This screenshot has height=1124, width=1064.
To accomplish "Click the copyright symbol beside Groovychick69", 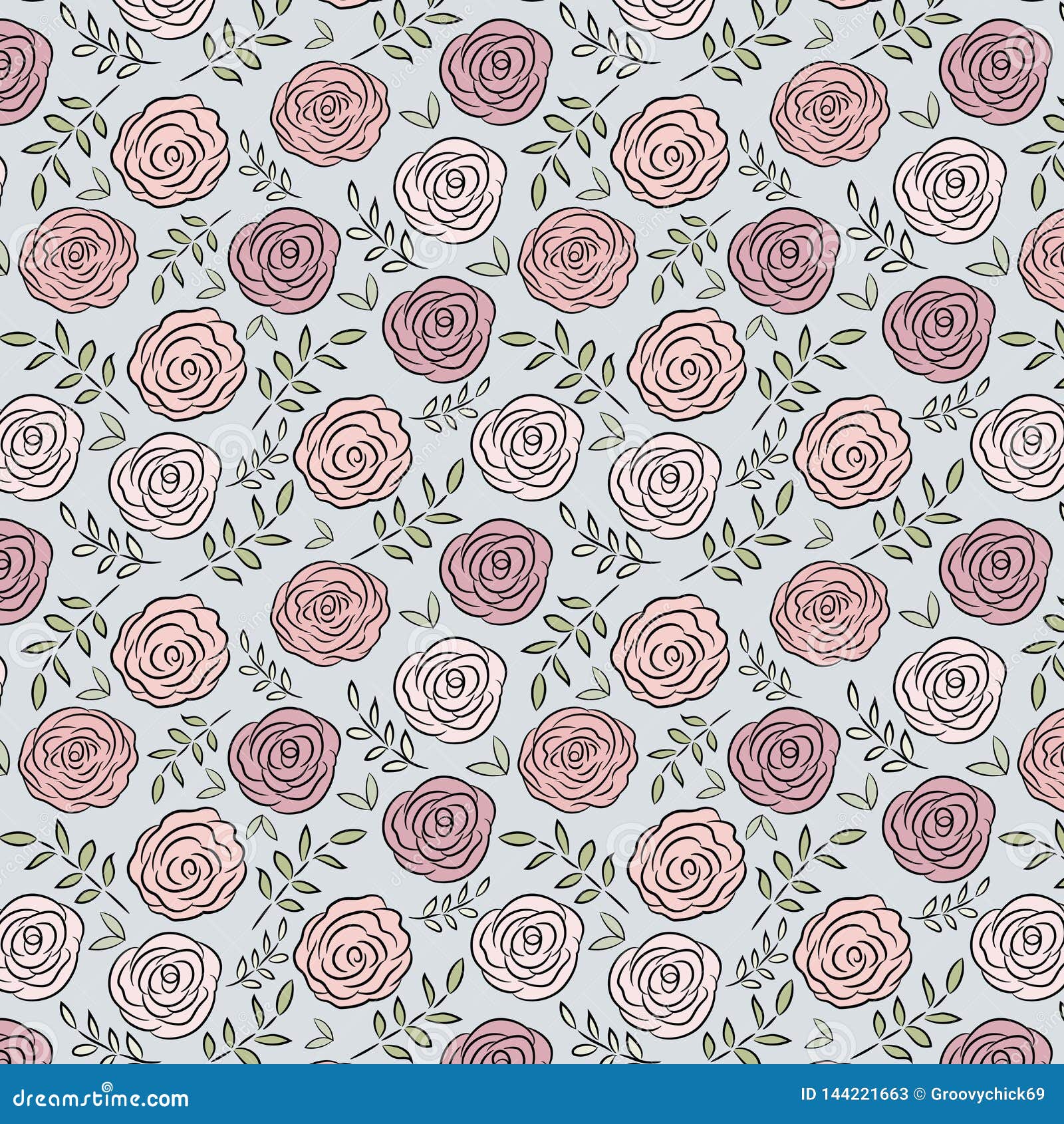I will 920,1095.
